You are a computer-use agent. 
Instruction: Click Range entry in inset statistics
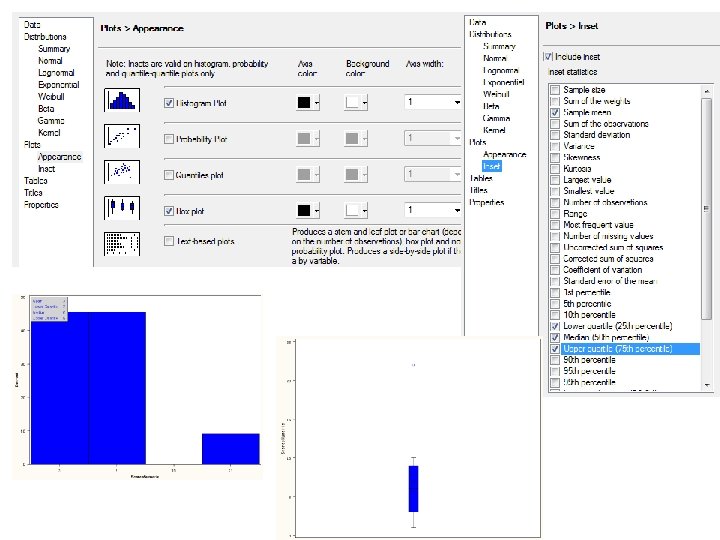(x=575, y=214)
